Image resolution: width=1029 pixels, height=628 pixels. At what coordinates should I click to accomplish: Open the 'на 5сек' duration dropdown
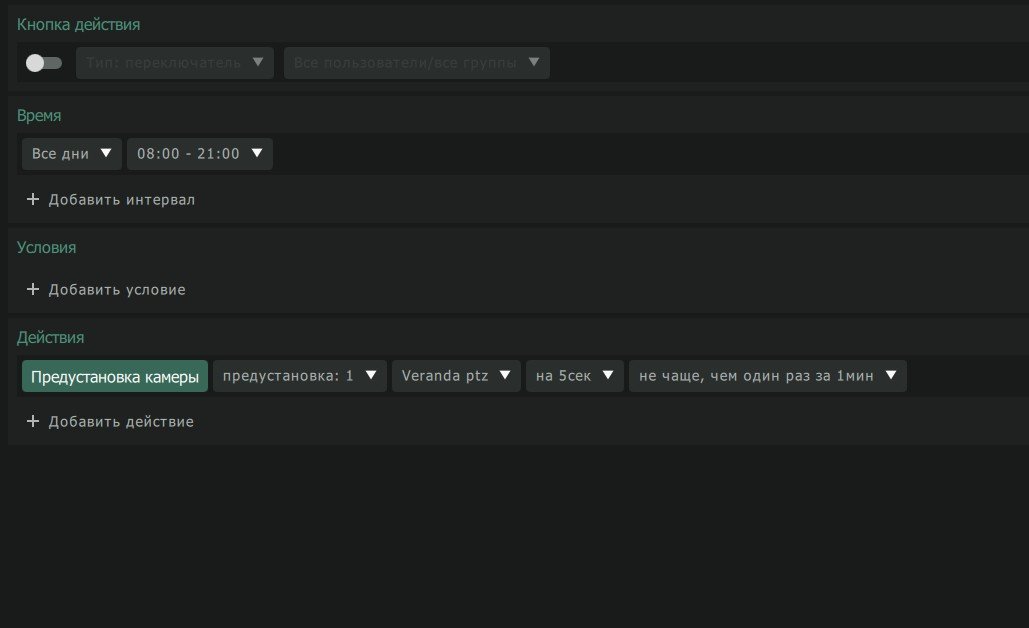pos(575,376)
